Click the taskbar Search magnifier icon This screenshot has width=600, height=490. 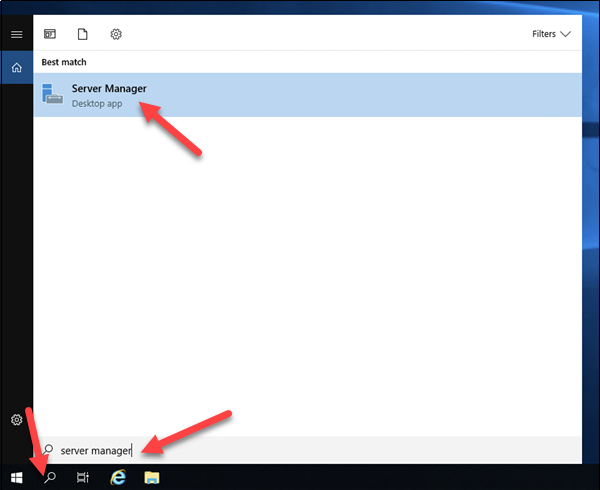click(50, 477)
